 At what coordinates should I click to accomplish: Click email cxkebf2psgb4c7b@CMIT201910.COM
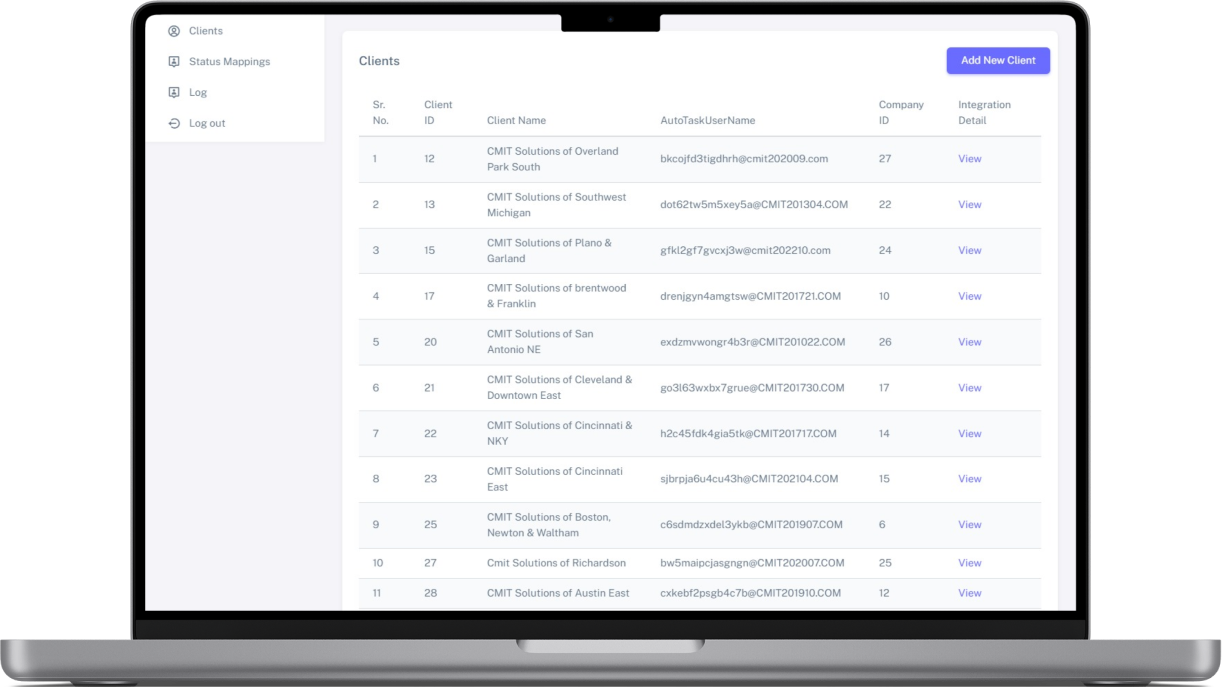[751, 593]
